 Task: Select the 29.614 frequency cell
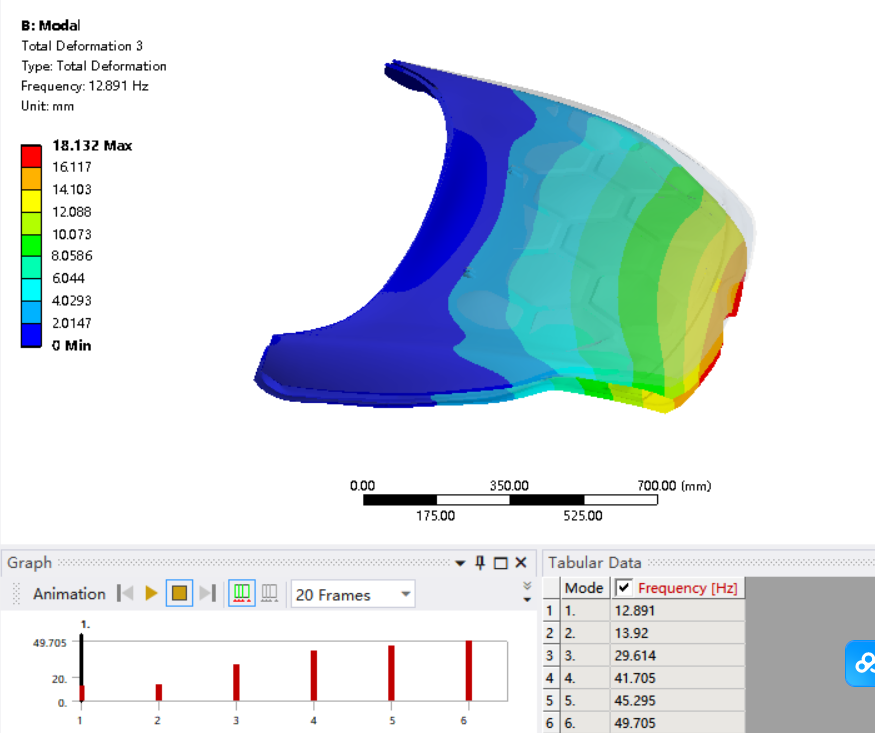[x=677, y=655]
